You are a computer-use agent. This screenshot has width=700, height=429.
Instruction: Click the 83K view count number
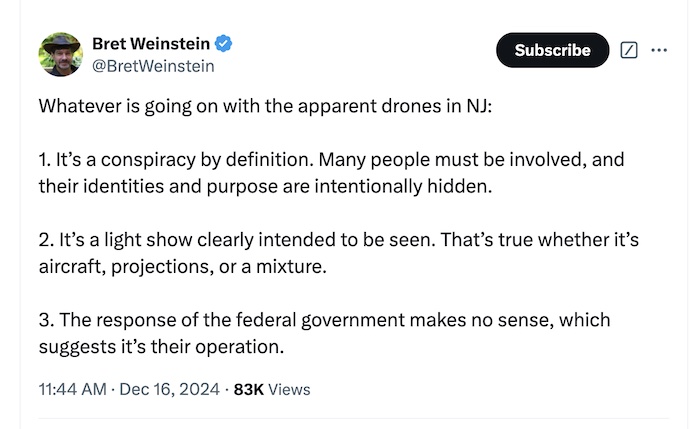pyautogui.click(x=248, y=389)
